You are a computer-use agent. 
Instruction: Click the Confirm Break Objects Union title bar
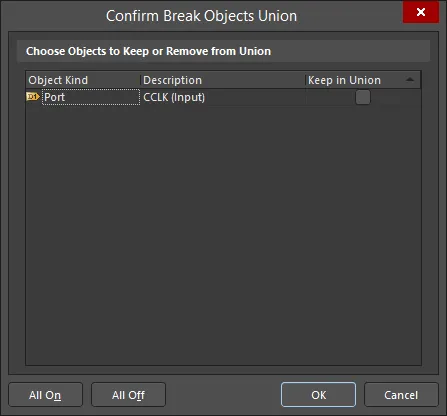[201, 16]
